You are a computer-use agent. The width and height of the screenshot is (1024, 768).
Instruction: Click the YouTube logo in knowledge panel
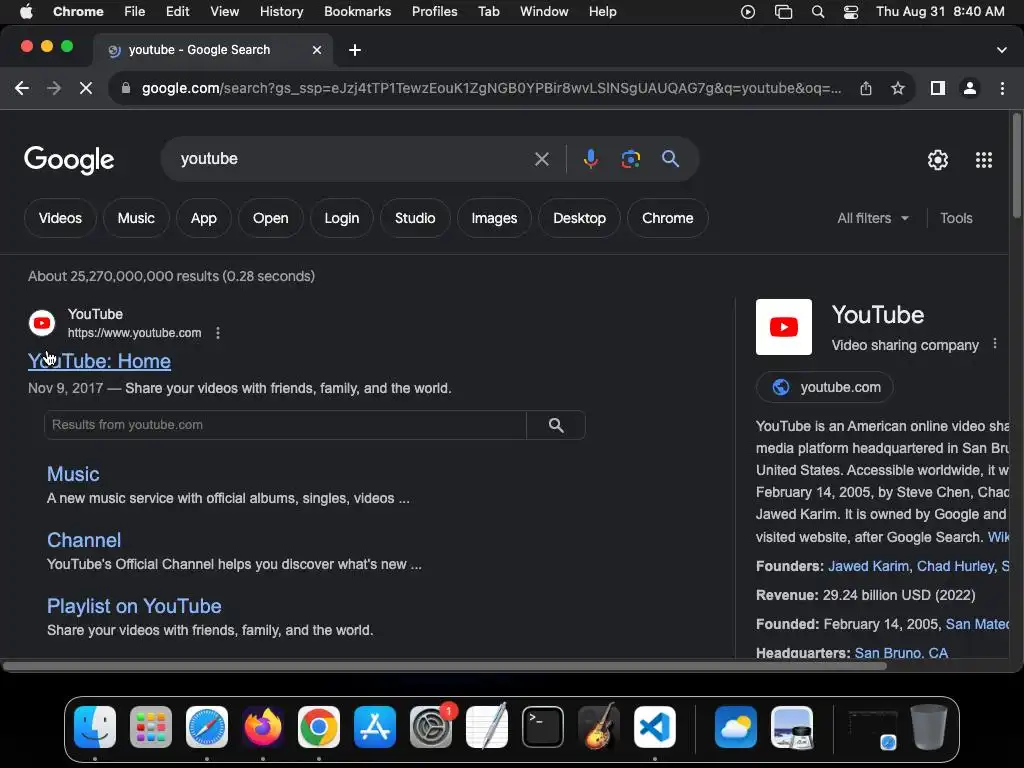click(784, 327)
